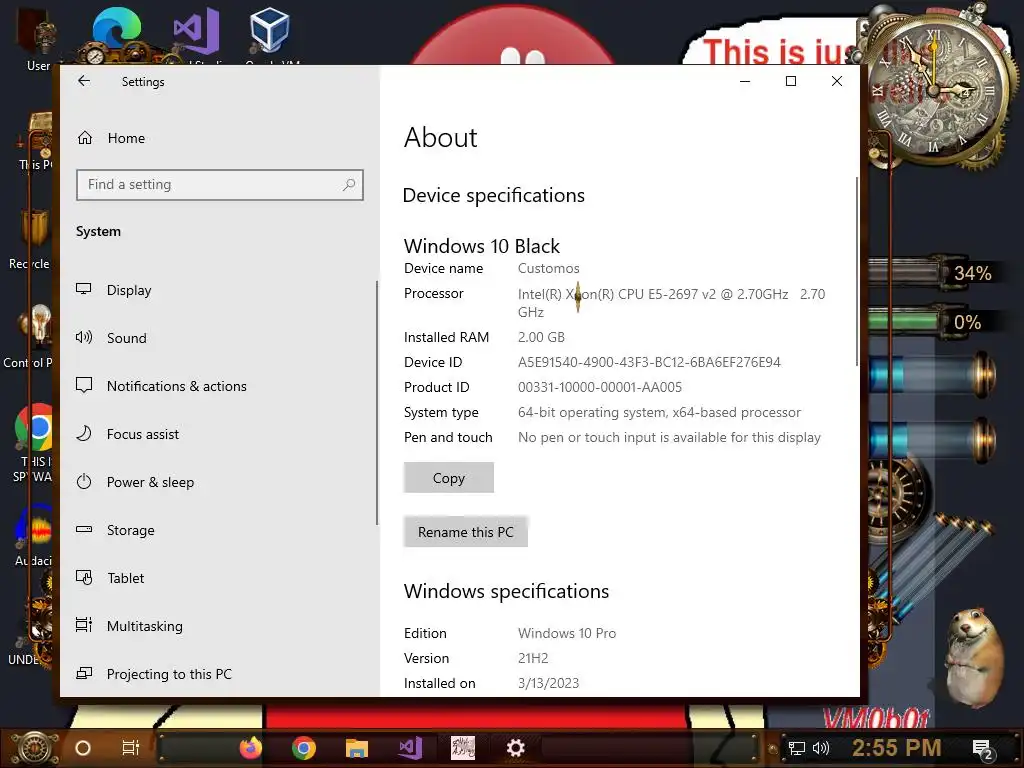Open Power & sleep settings

coord(150,482)
